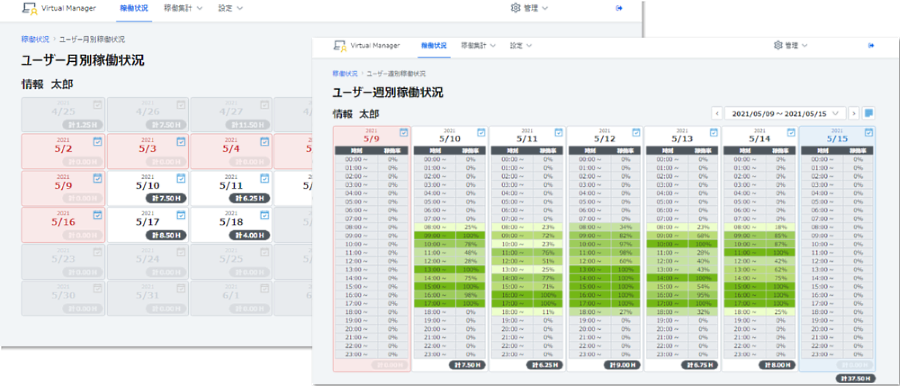
Task: Click Virtual Manager logo in the weekly window
Action: tap(367, 45)
